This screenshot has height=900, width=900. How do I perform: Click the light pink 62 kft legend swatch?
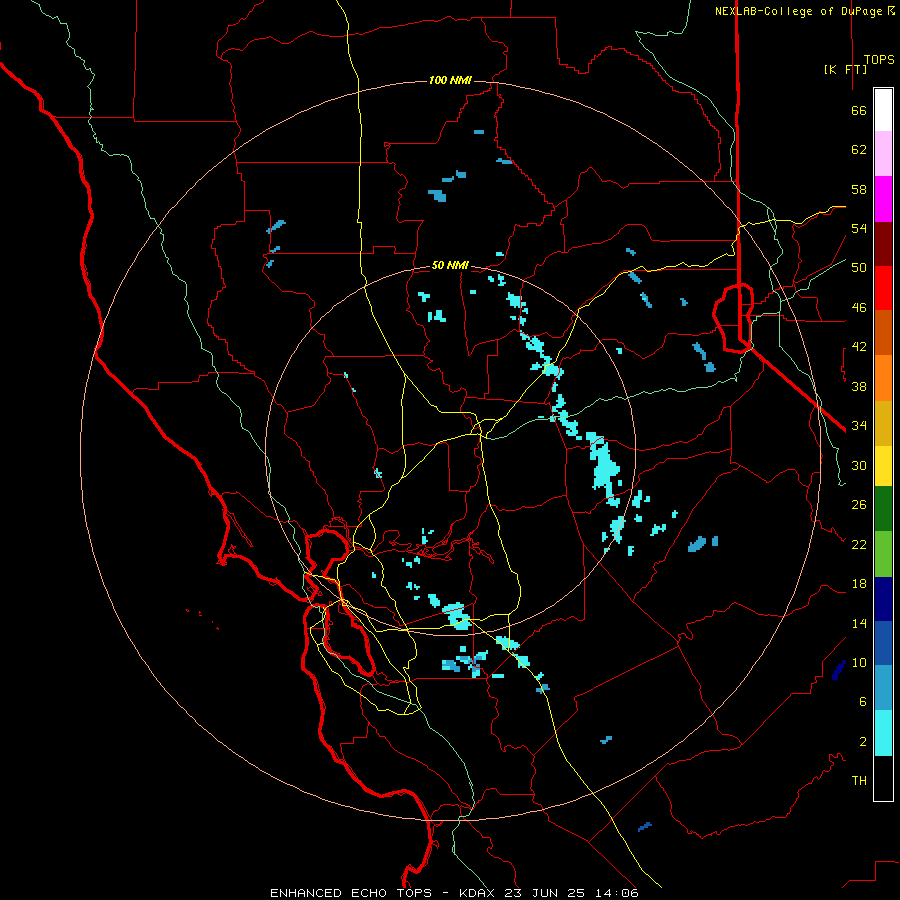click(x=883, y=154)
